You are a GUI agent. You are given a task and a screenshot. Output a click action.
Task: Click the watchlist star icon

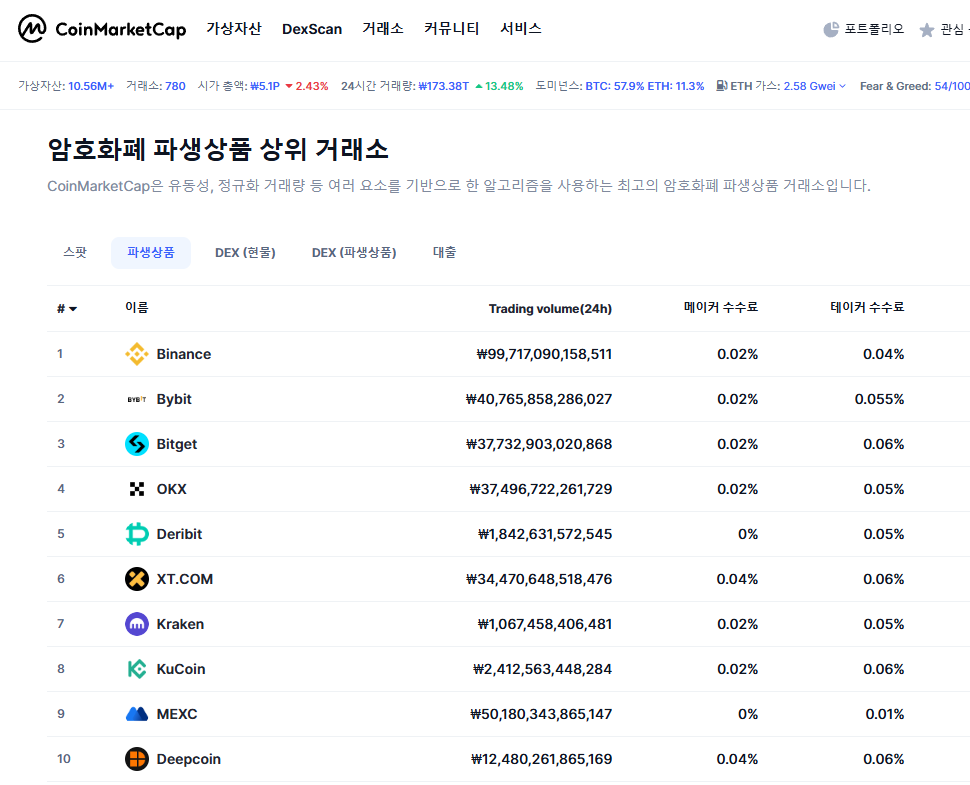coord(926,30)
